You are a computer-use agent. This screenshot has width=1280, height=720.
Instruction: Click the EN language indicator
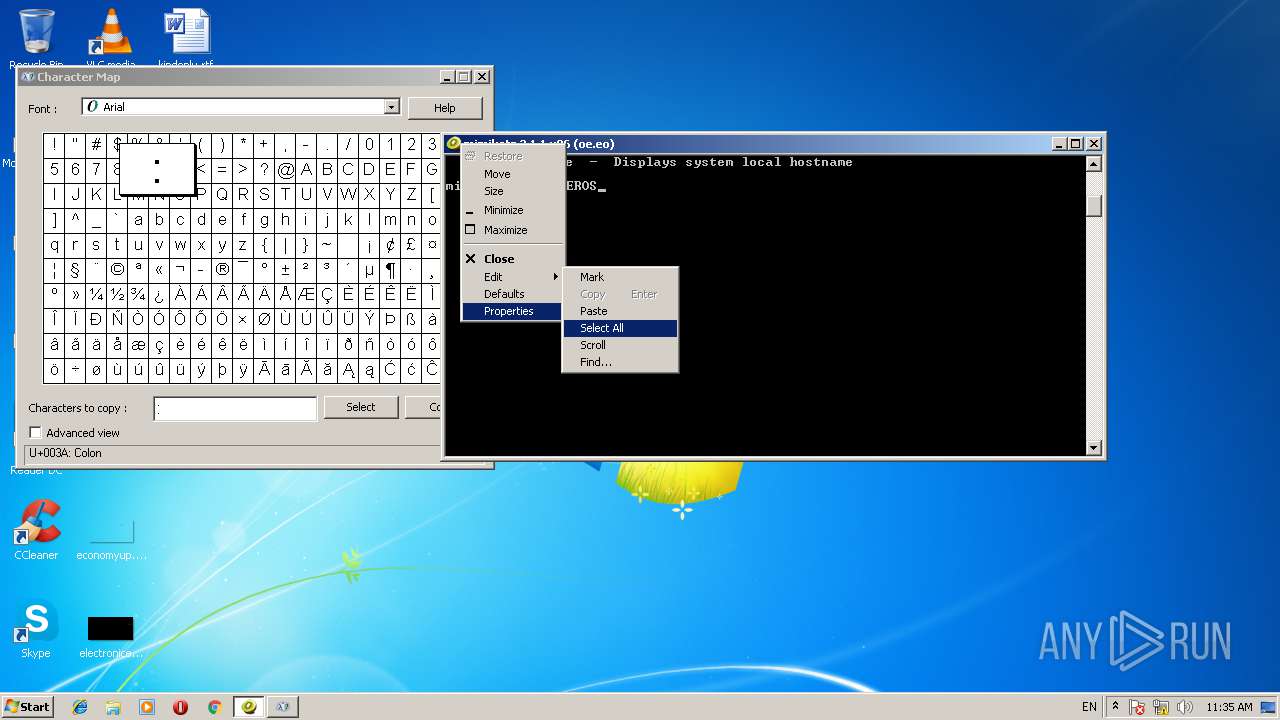[x=1089, y=707]
